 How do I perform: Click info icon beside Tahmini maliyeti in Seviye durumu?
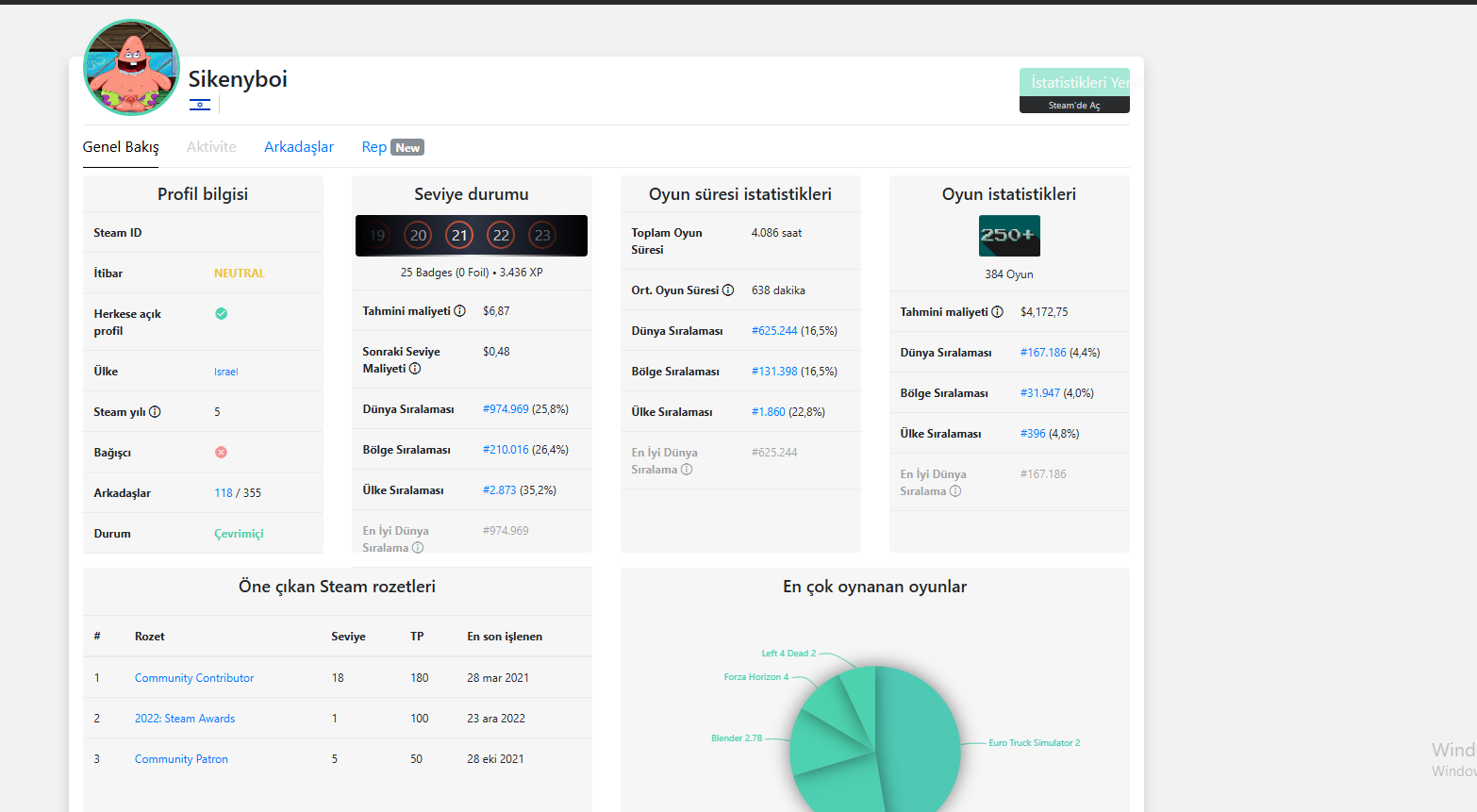[x=460, y=311]
